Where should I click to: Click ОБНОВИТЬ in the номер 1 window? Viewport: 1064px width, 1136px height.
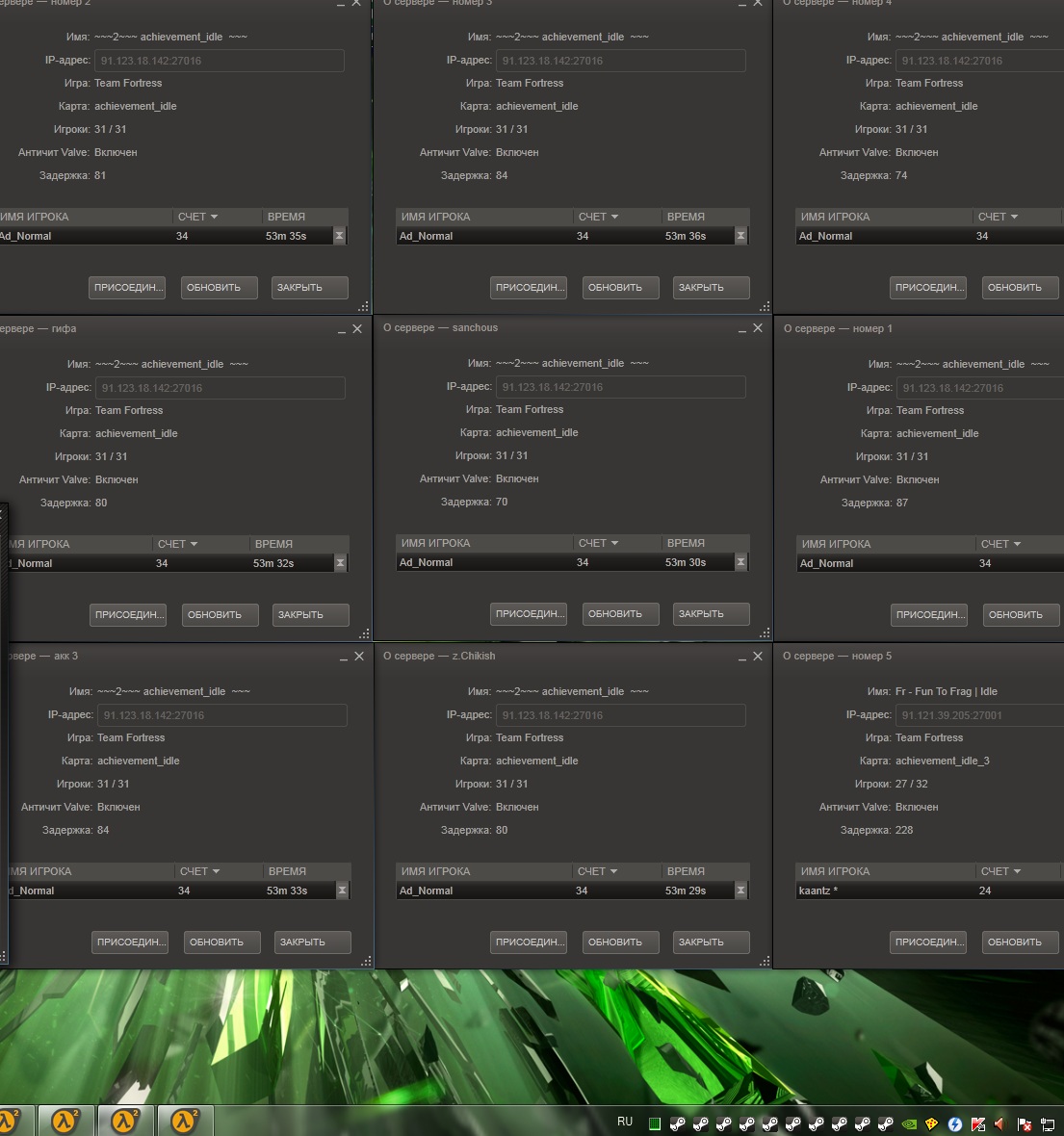coord(1022,615)
